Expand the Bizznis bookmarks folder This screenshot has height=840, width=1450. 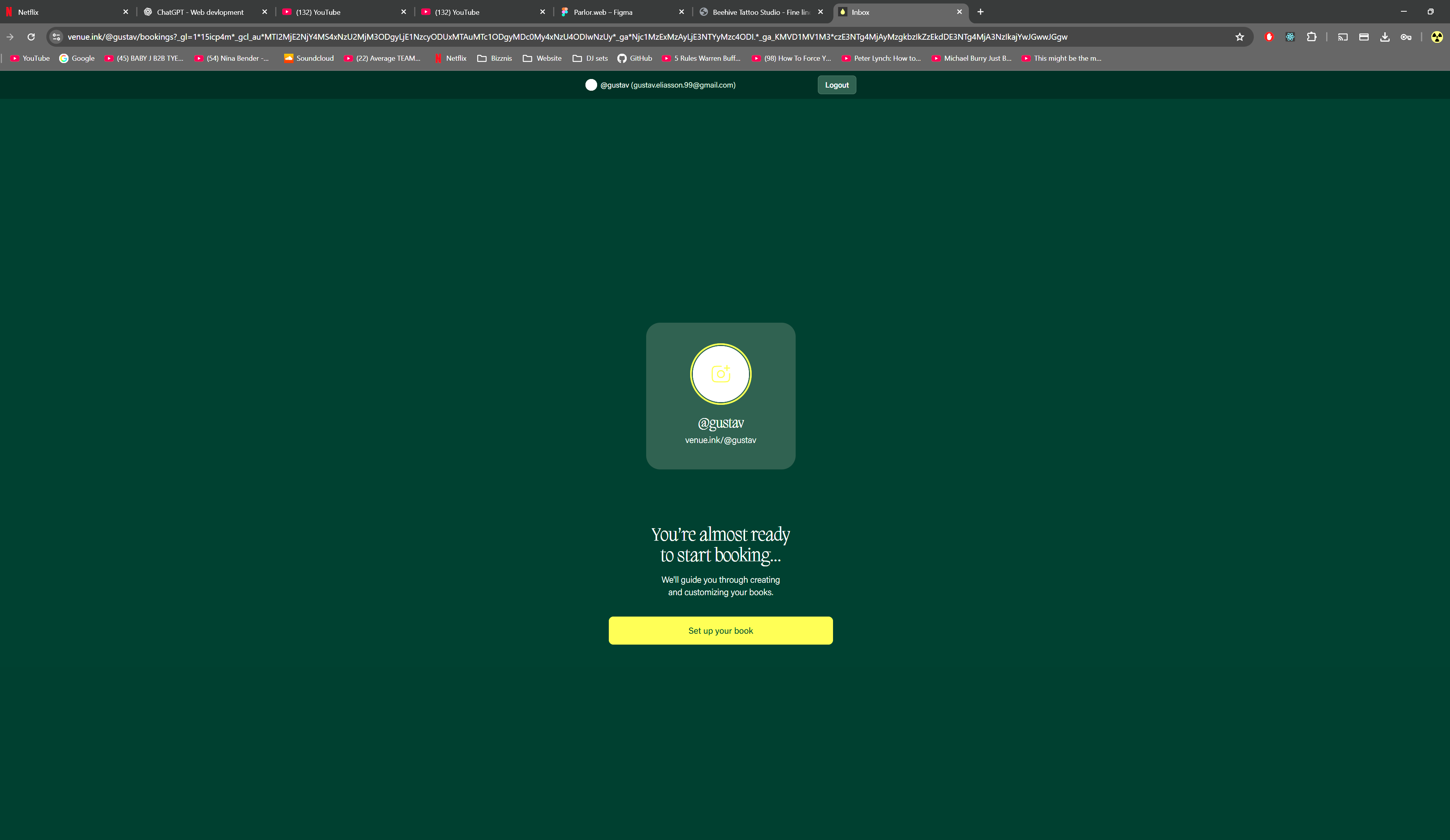point(495,58)
